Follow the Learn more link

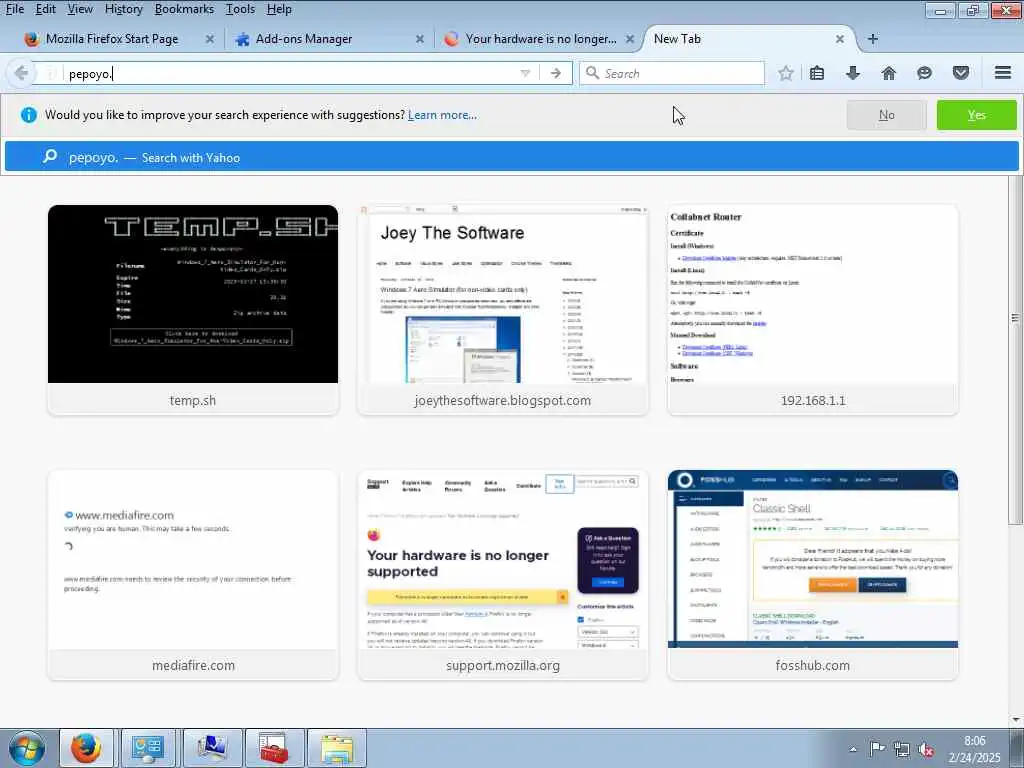tap(442, 115)
